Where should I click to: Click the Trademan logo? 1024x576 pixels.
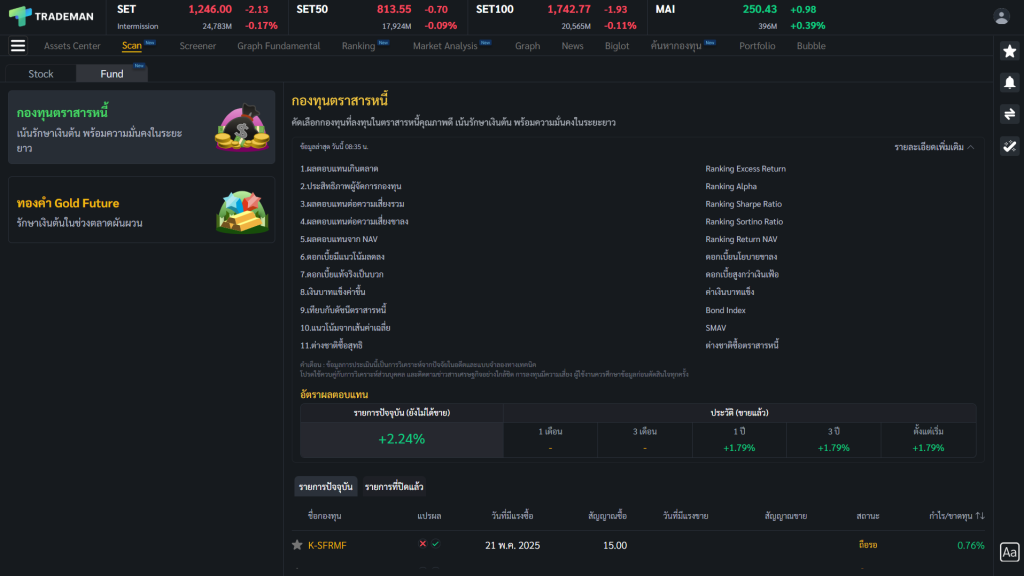pos(51,16)
